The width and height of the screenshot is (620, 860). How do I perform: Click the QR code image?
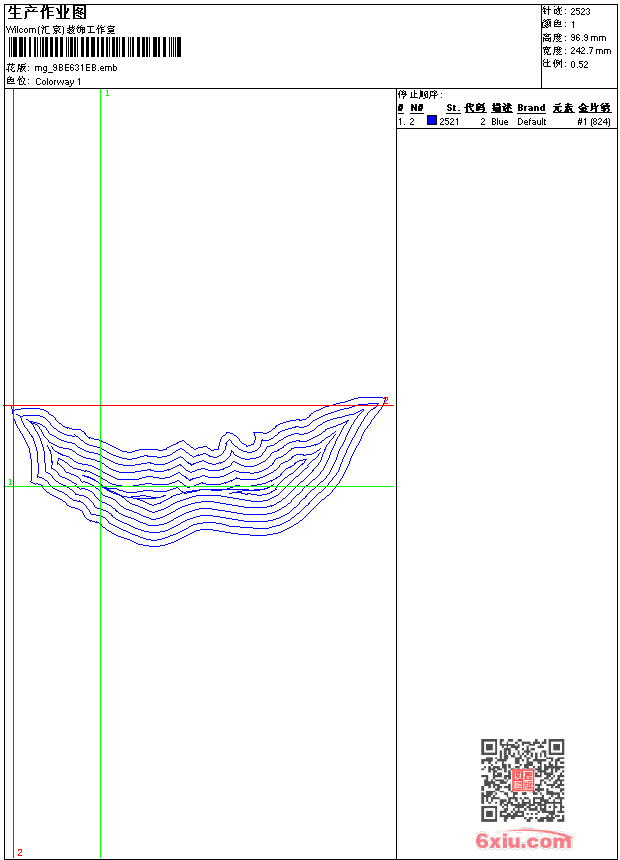point(522,779)
